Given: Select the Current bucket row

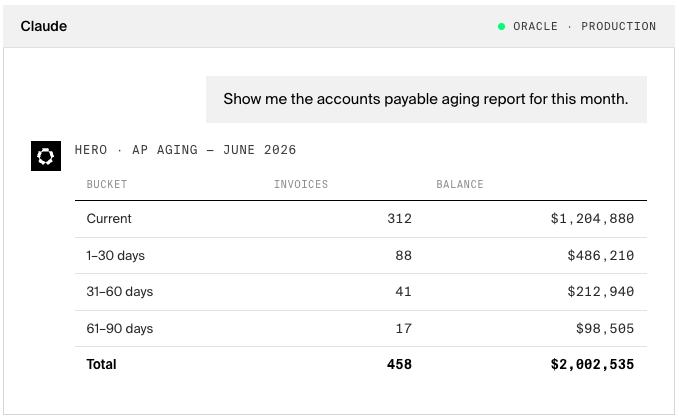Looking at the screenshot, I should click(361, 219).
